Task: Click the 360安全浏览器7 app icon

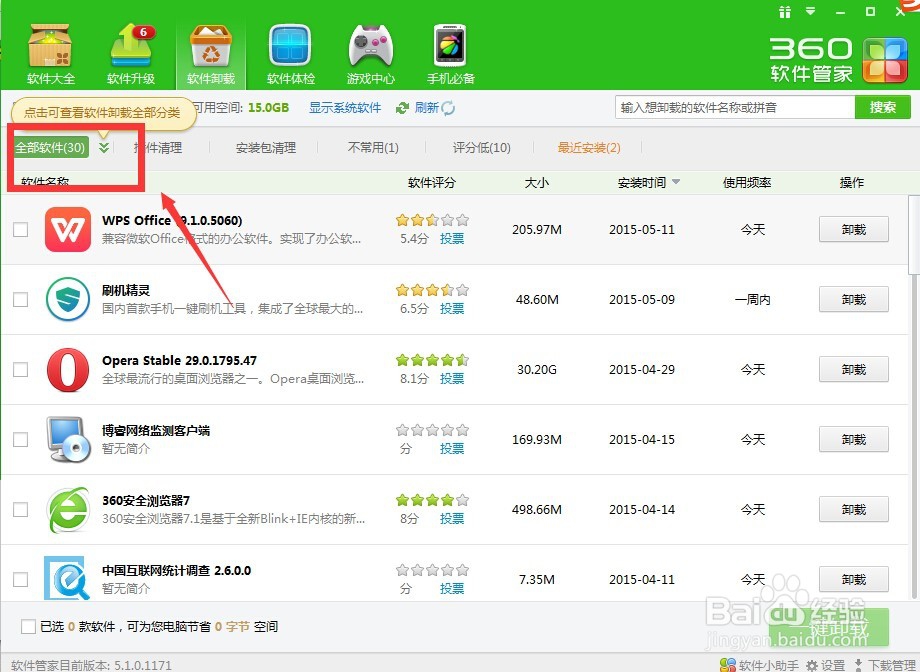Action: click(x=68, y=509)
